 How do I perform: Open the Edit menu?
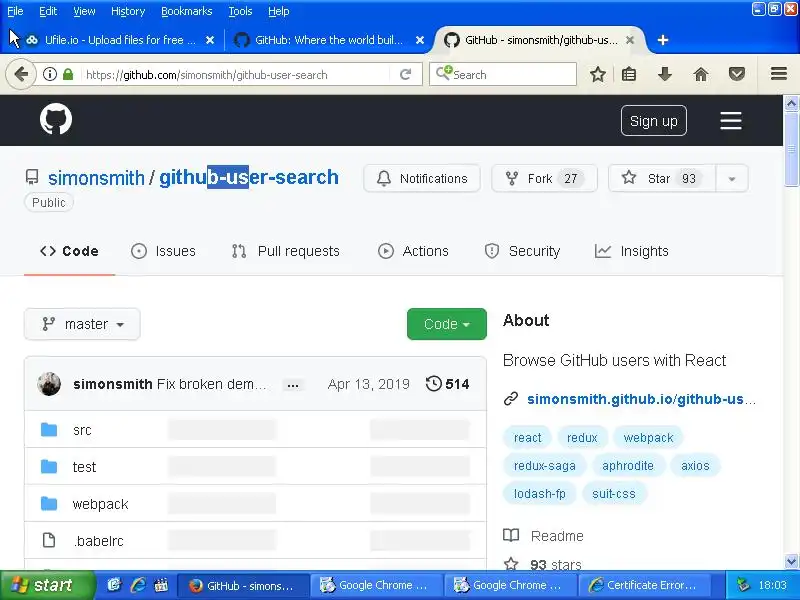(x=47, y=11)
